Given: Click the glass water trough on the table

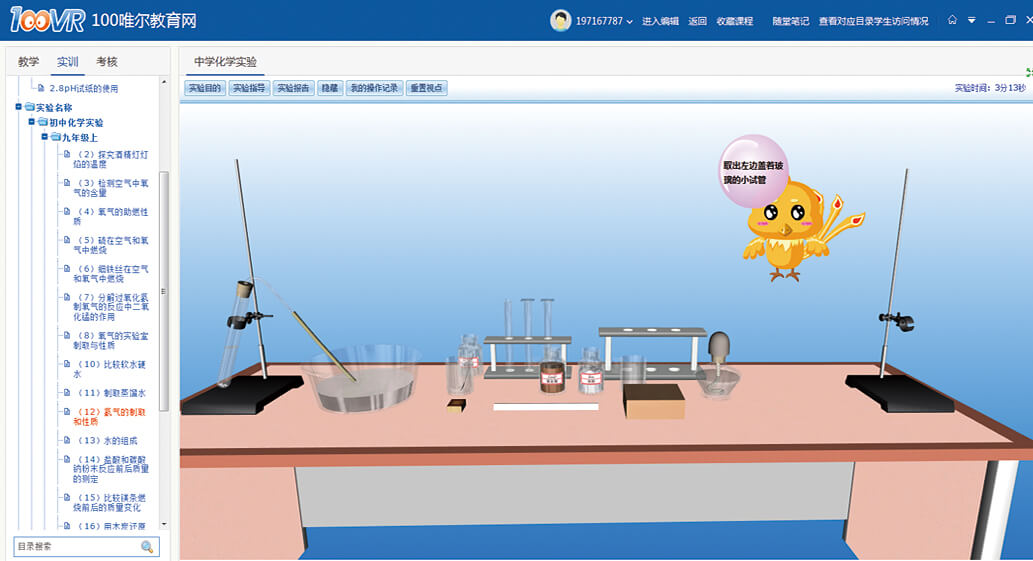Looking at the screenshot, I should 360,380.
